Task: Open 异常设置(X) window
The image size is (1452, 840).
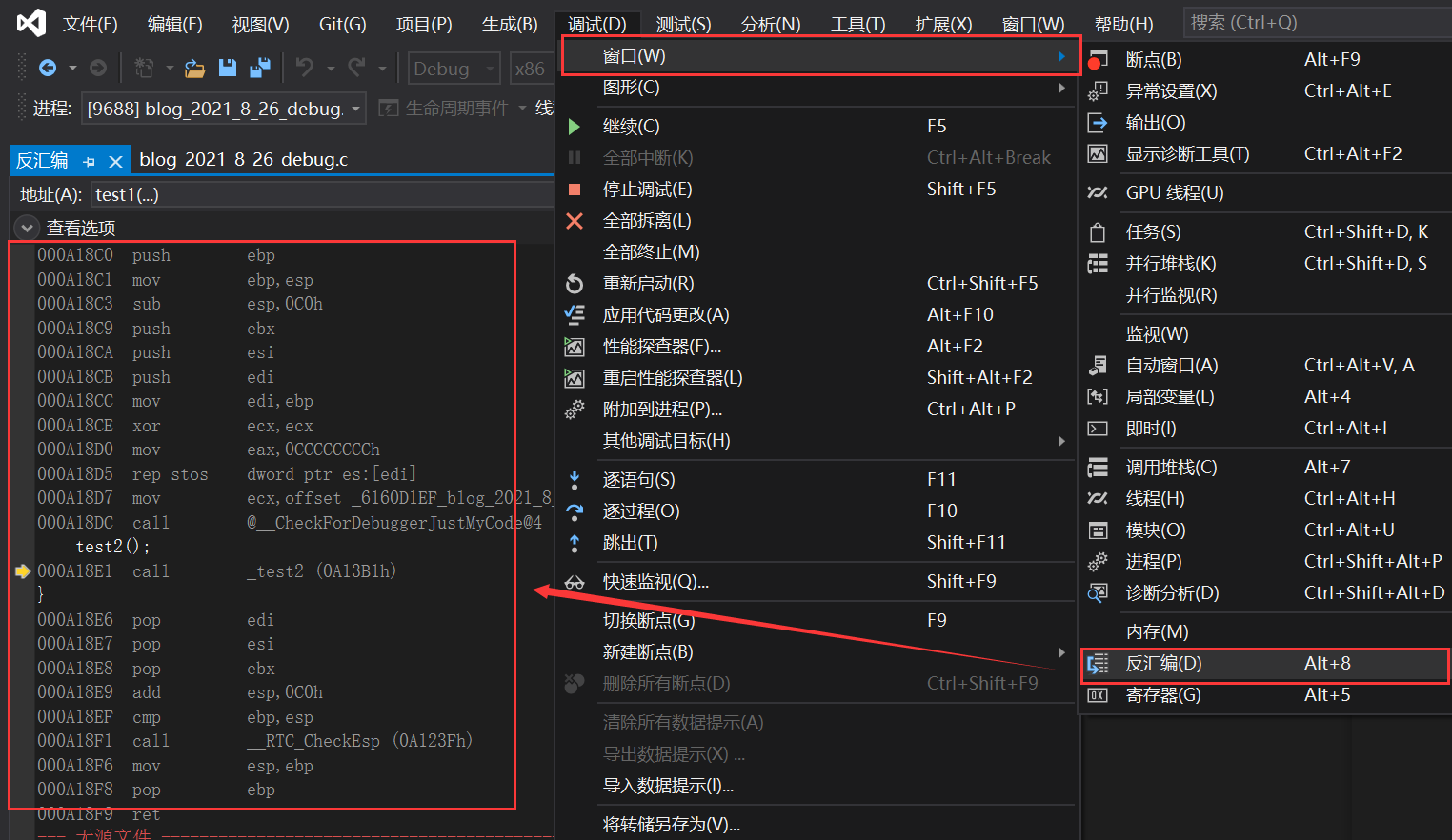Action: (1265, 90)
